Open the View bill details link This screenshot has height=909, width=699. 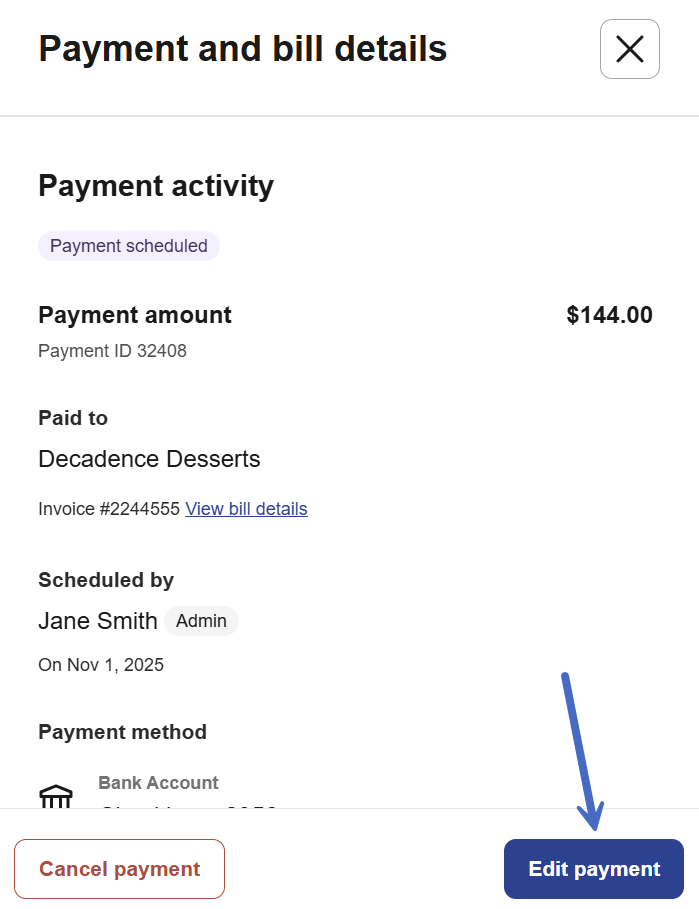(x=246, y=509)
